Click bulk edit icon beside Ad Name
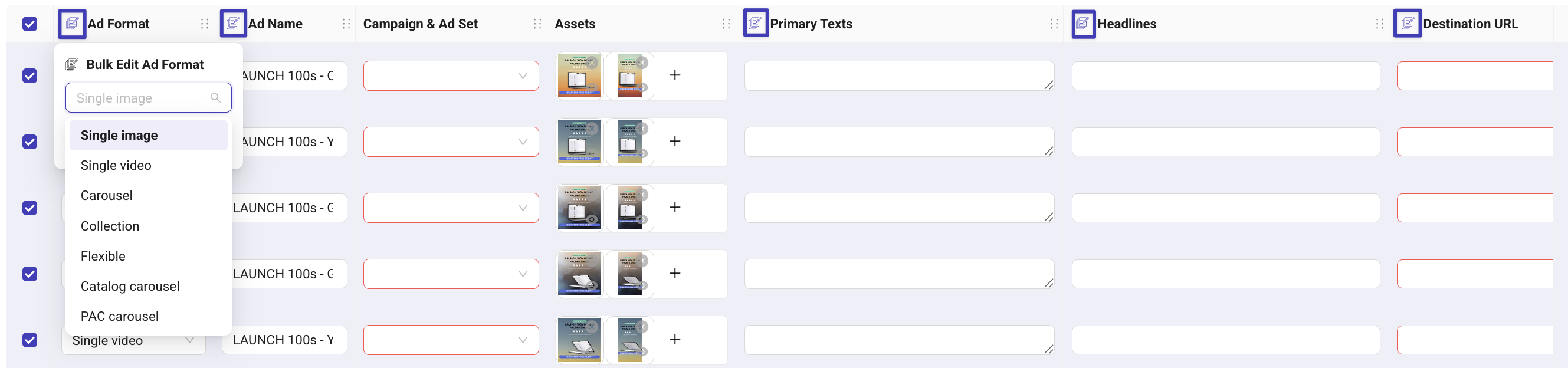This screenshot has height=368, width=1568. 232,24
